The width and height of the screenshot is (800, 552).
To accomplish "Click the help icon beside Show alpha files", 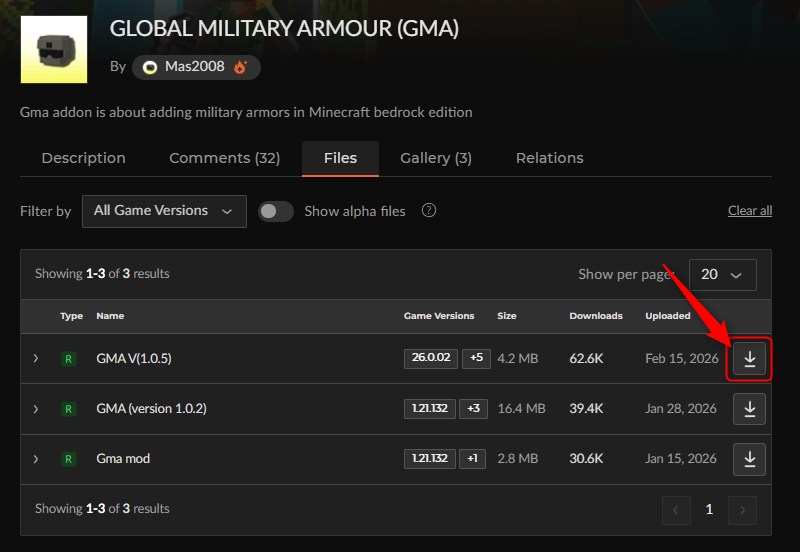I will tap(429, 210).
